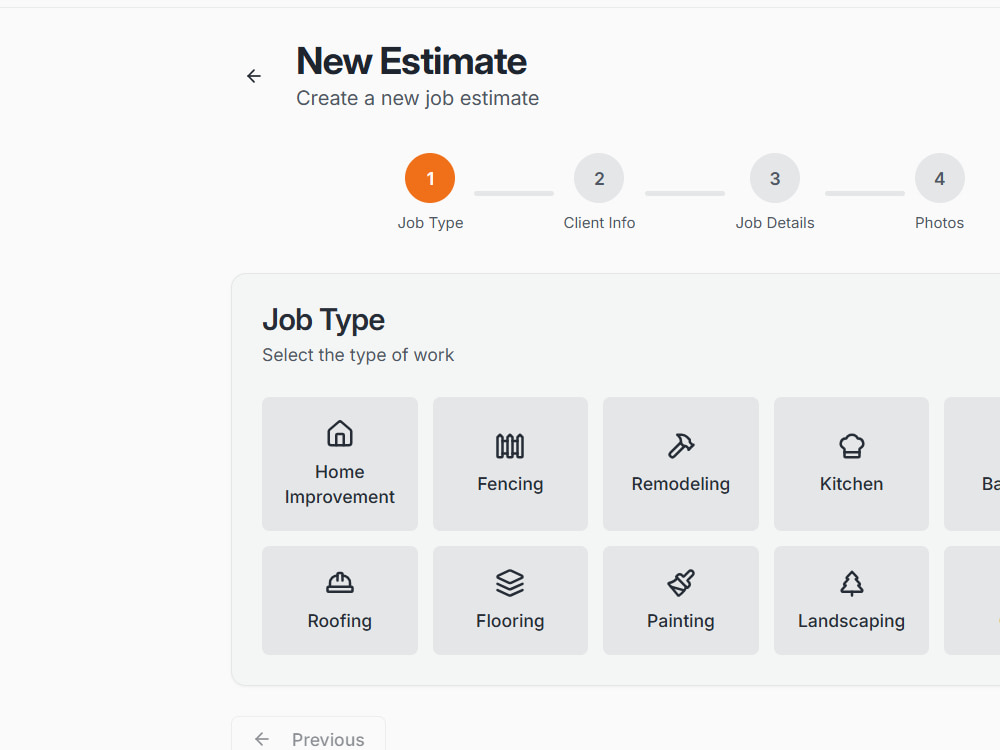The width and height of the screenshot is (1000, 750).
Task: Choose the Landscaping tree icon
Action: point(851,582)
